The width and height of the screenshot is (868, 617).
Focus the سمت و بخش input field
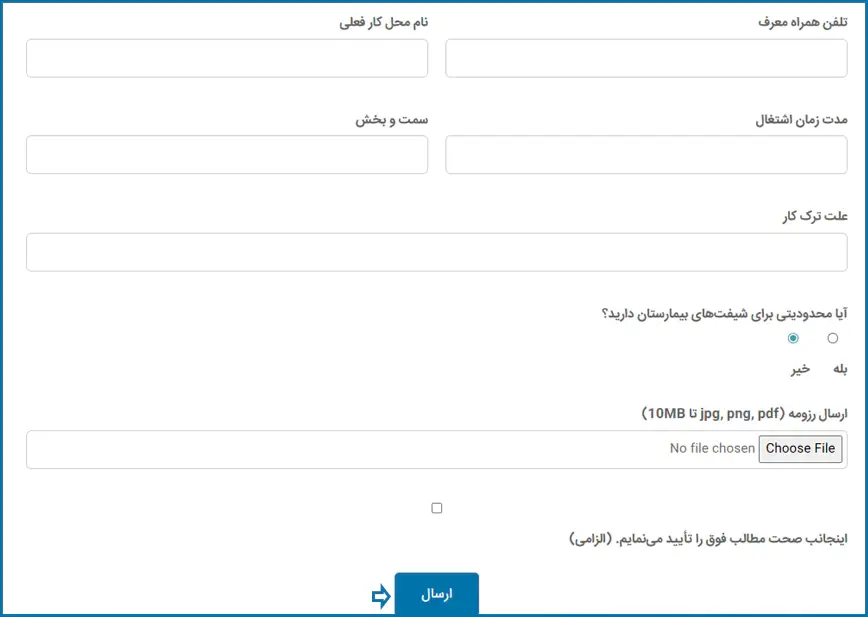[227, 155]
